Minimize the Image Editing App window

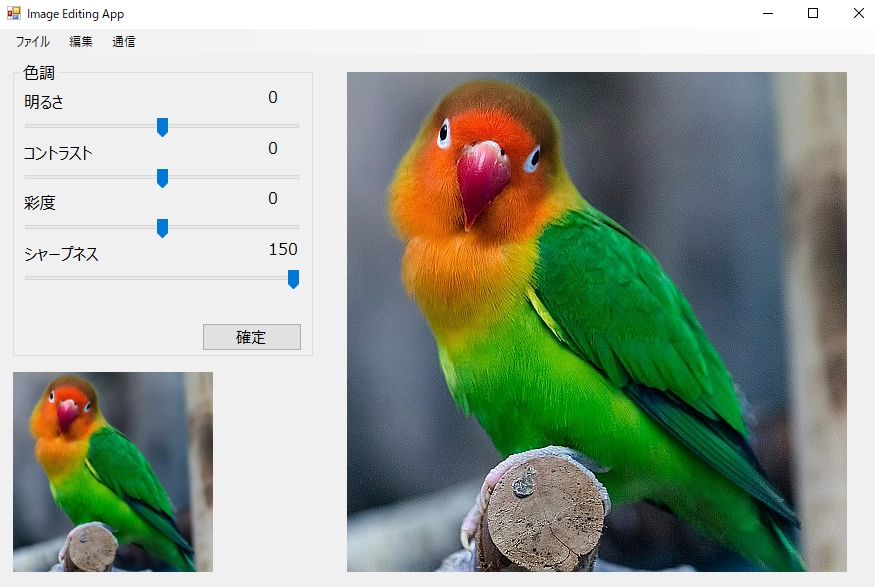point(768,13)
